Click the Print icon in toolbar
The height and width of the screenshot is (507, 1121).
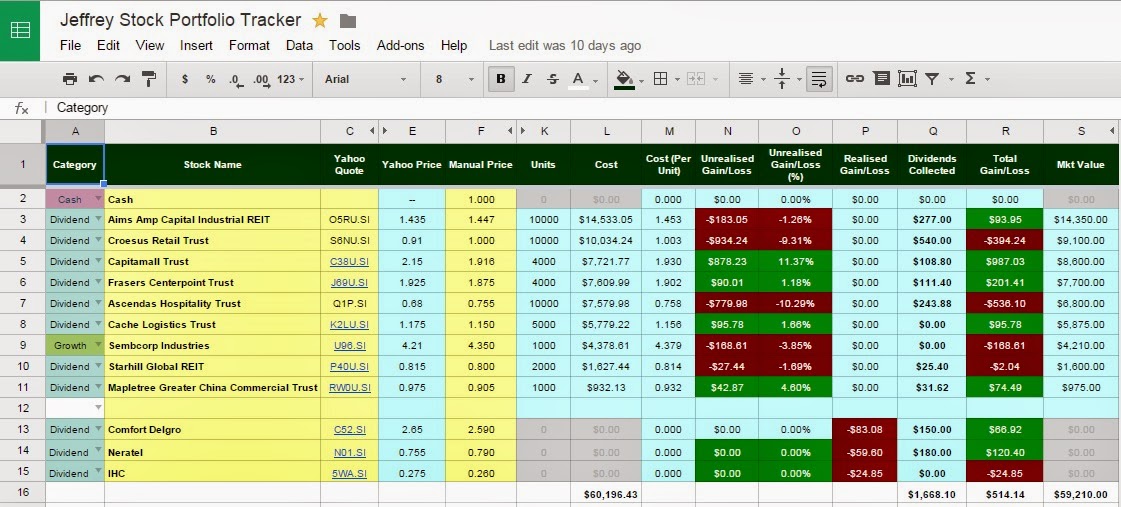pos(69,79)
